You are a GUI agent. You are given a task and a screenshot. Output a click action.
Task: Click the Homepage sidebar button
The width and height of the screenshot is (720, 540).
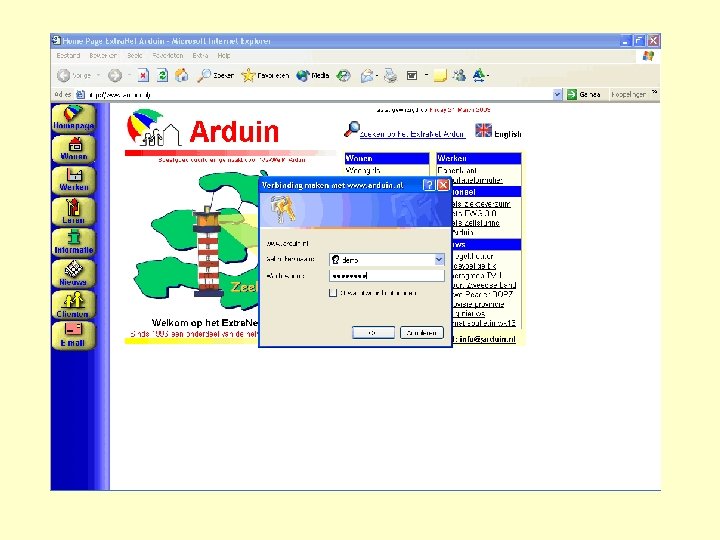tap(73, 118)
